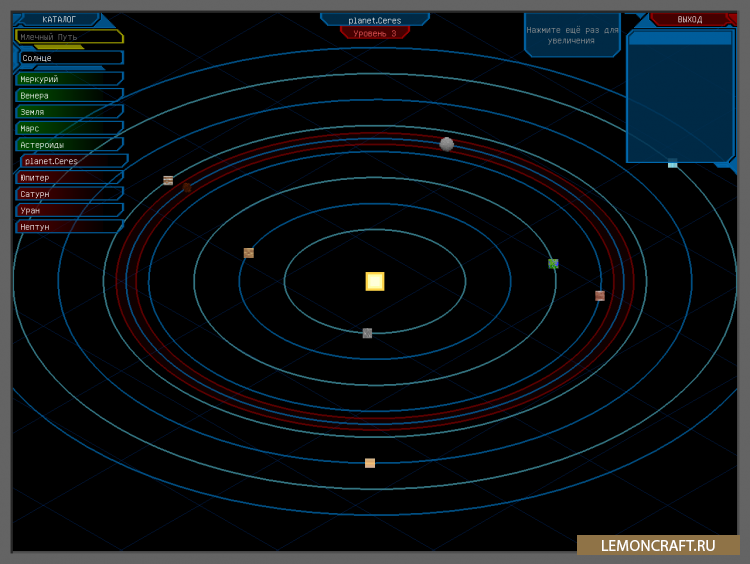Viewport: 750px width, 564px height.
Task: Click the gray sphere on the red orbit
Action: coord(447,144)
